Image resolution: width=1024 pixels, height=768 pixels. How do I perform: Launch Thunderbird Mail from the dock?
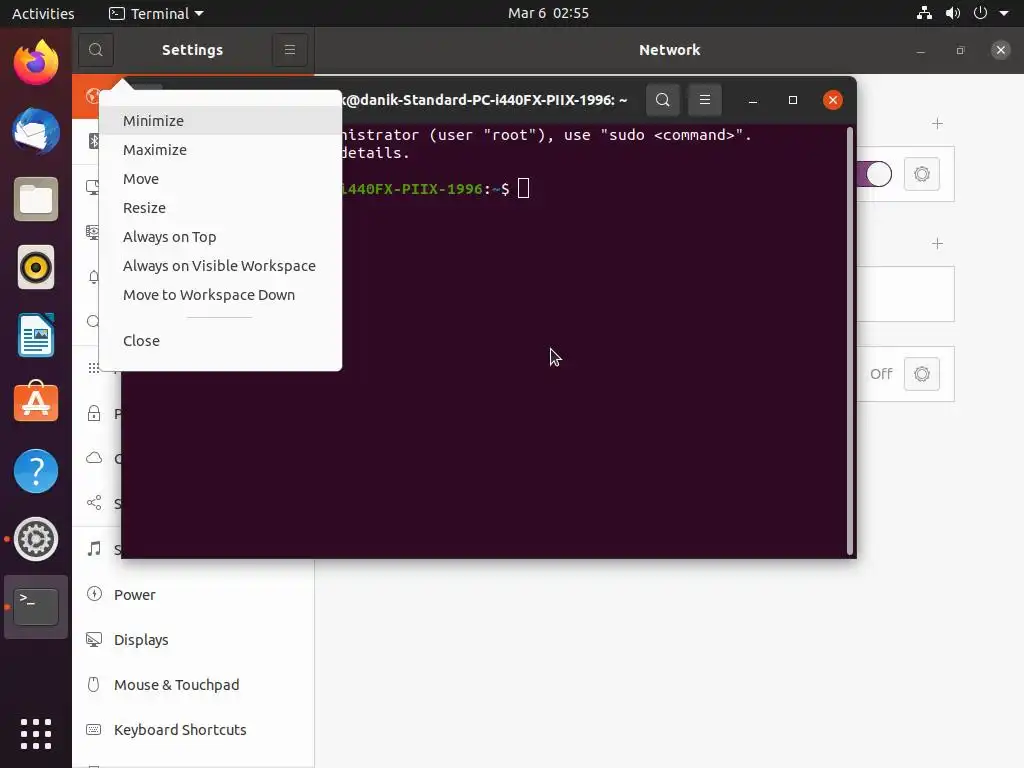pos(36,131)
